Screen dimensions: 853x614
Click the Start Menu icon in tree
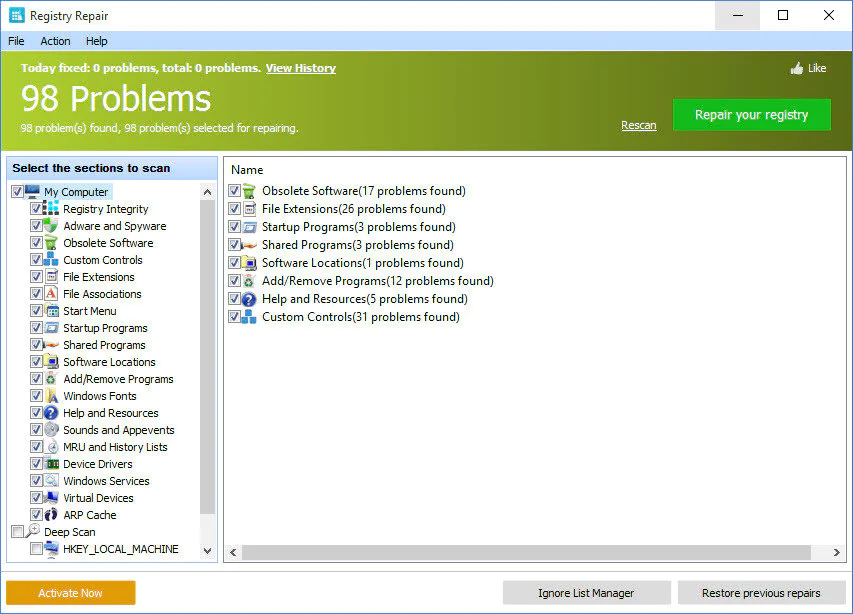51,311
